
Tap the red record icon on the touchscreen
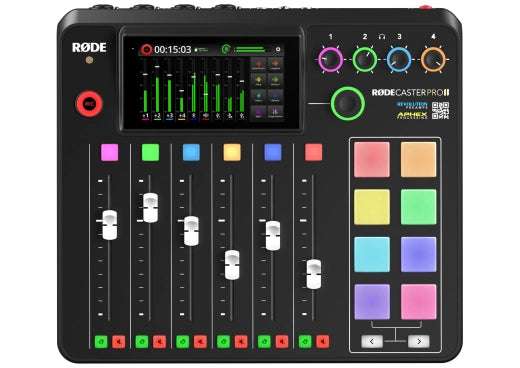click(146, 49)
